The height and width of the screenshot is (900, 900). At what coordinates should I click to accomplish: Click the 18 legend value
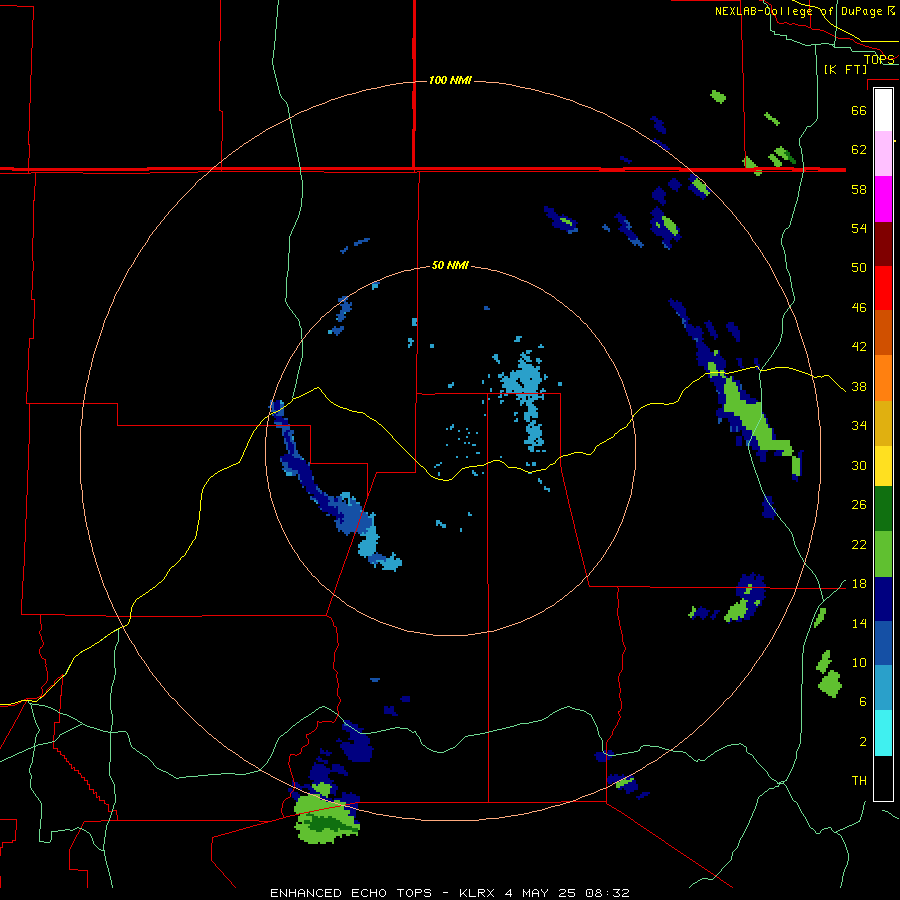coord(859,584)
